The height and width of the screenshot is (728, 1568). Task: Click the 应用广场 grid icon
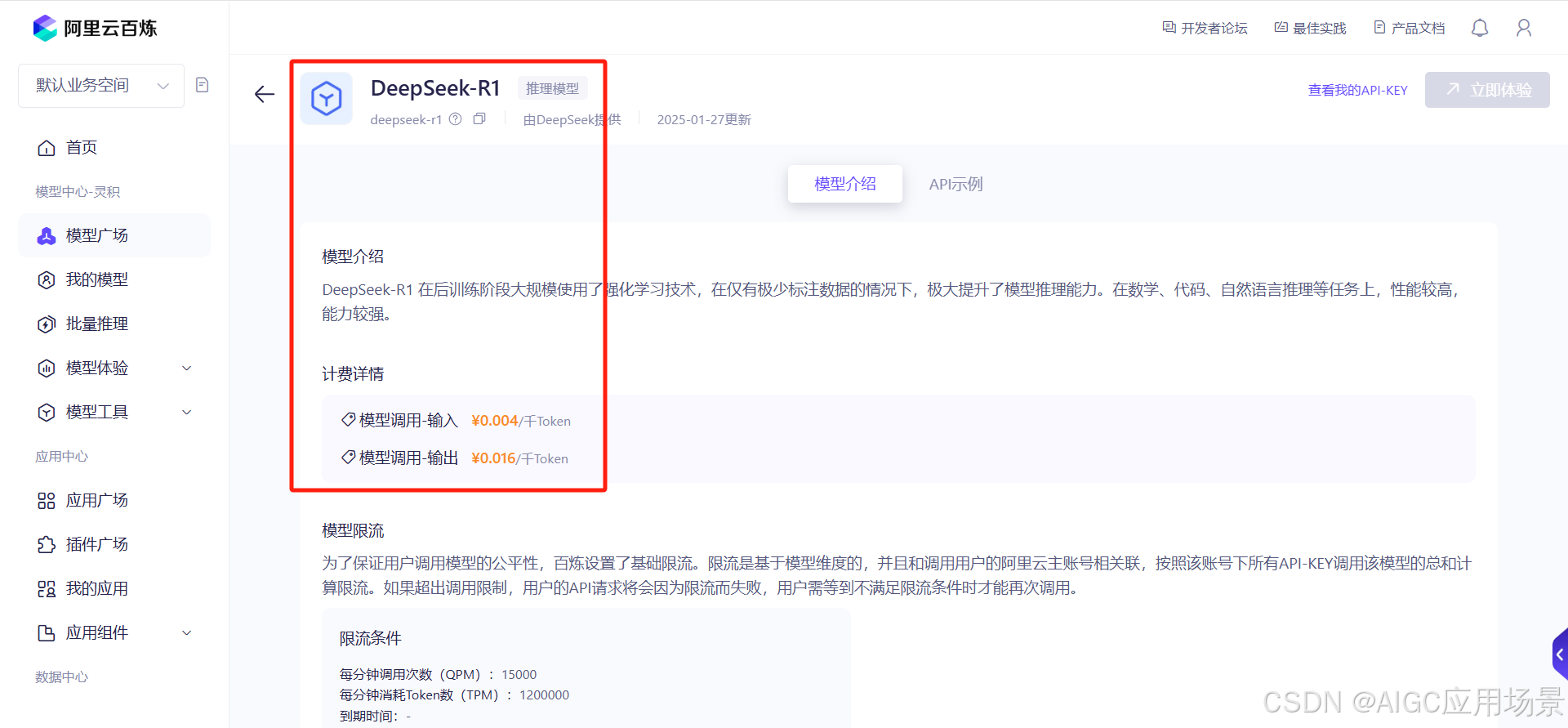(x=47, y=501)
